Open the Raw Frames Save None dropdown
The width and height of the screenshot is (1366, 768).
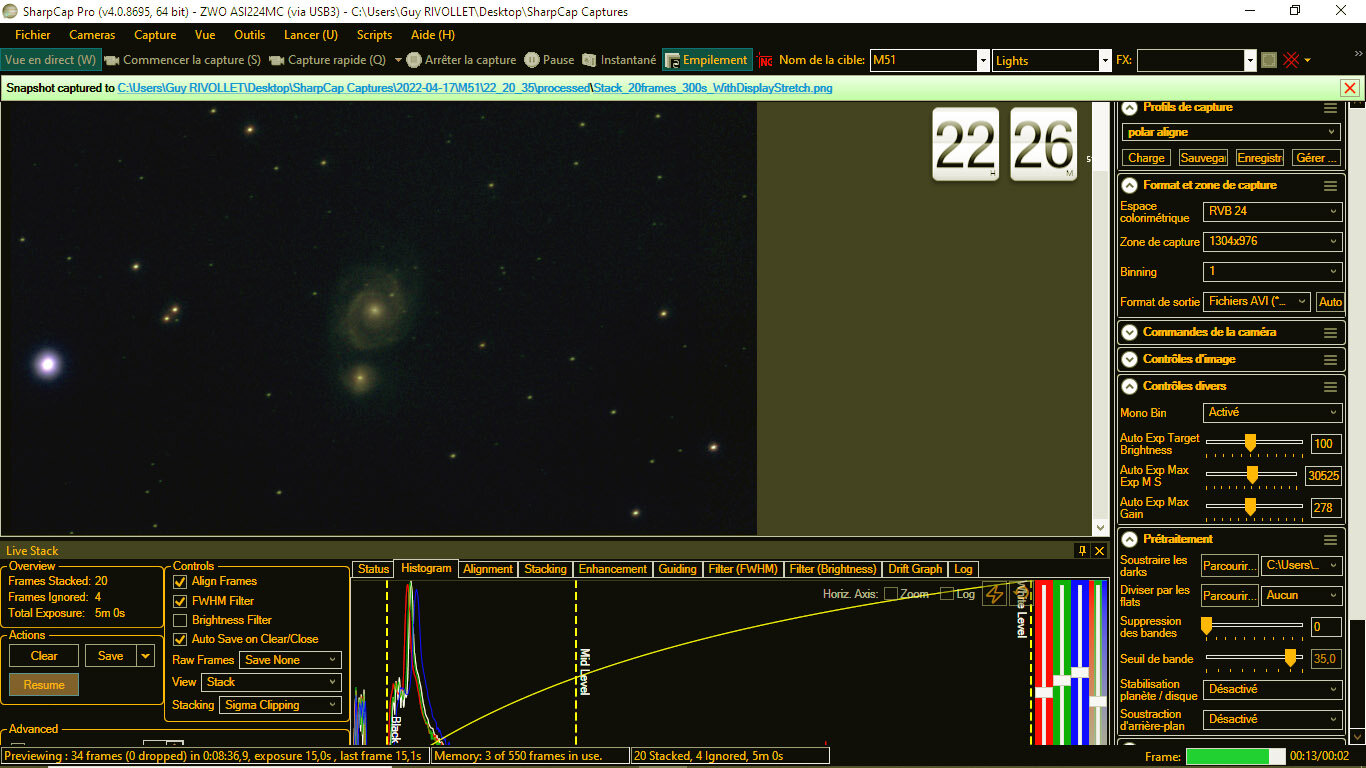click(x=291, y=660)
